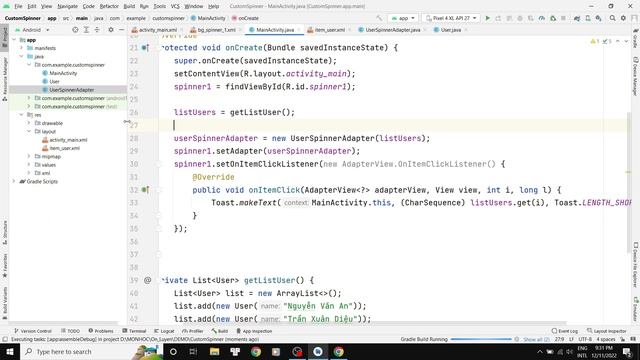The width and height of the screenshot is (640, 360).
Task: Open the Android project view dropdown
Action: (32, 30)
